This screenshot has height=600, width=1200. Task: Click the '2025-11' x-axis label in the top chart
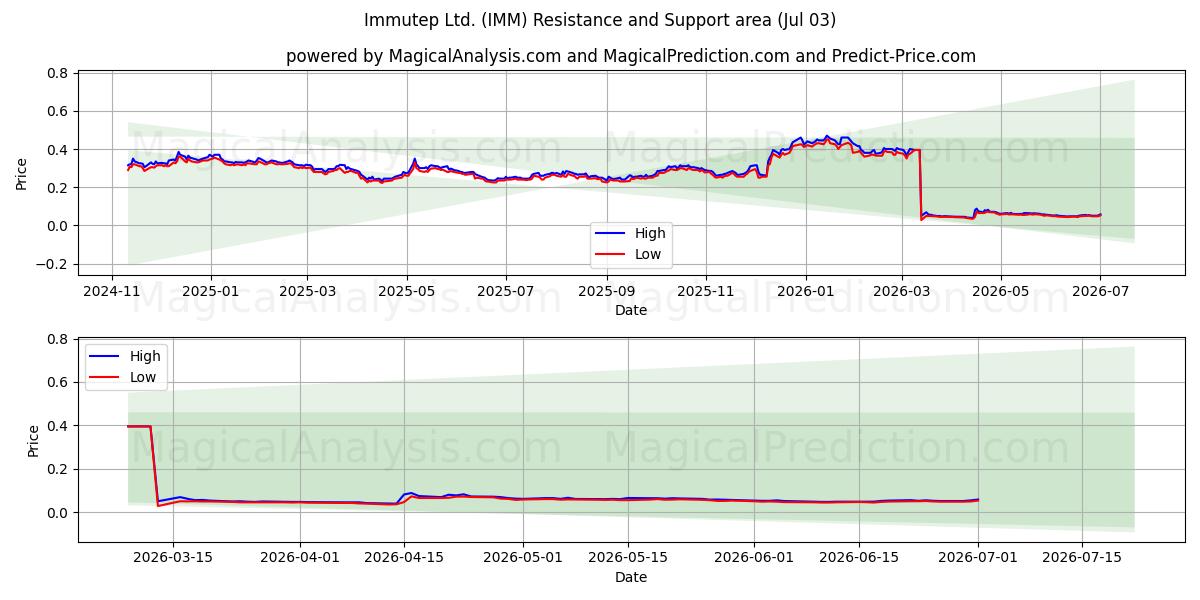706,290
